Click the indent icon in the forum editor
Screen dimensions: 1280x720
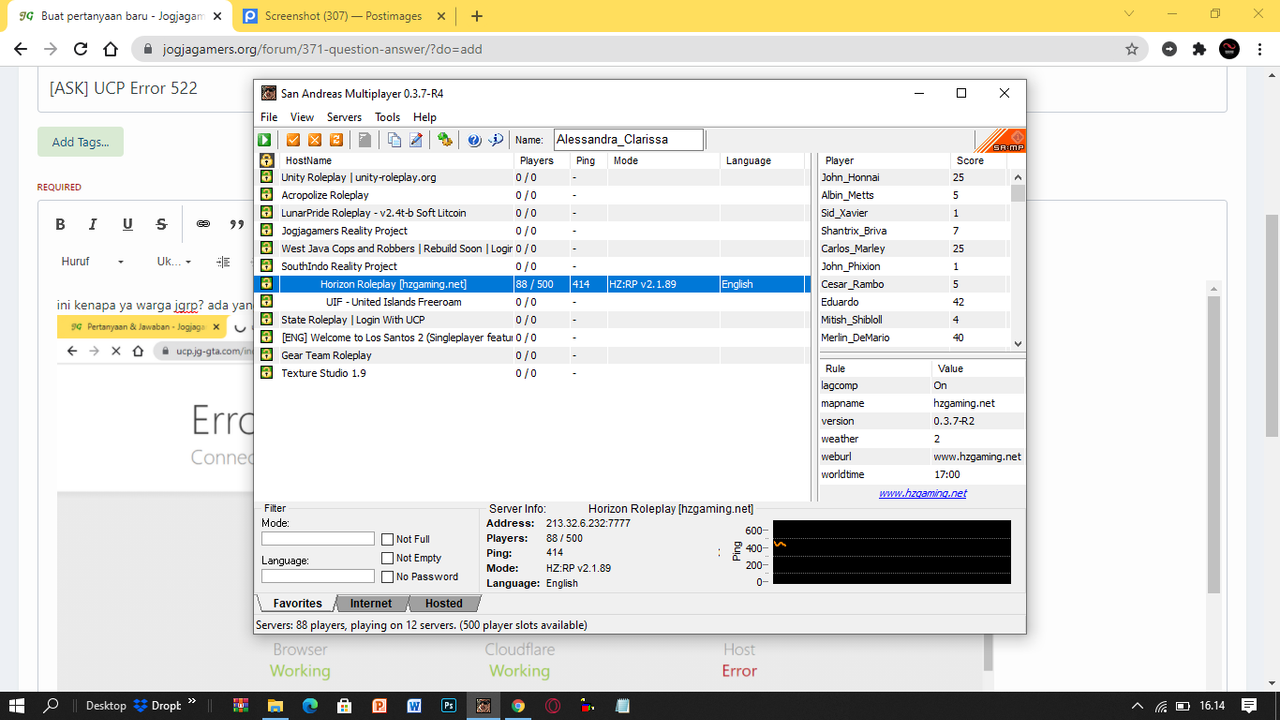pos(224,262)
